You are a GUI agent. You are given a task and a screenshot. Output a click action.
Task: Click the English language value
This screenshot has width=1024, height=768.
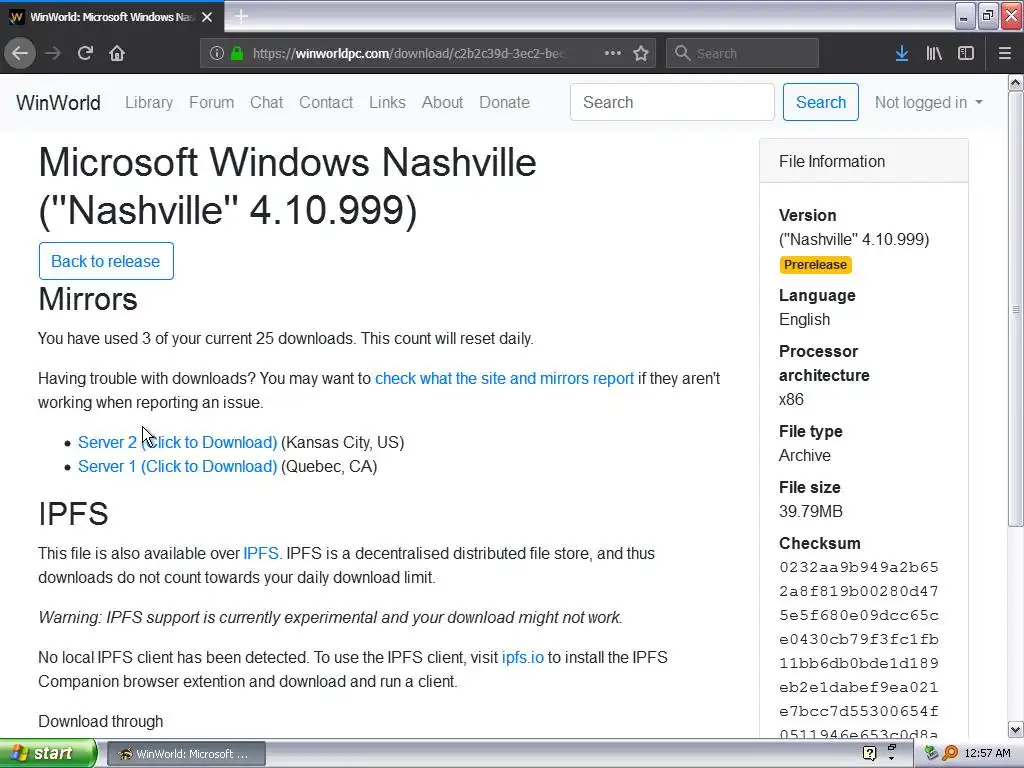tap(805, 320)
